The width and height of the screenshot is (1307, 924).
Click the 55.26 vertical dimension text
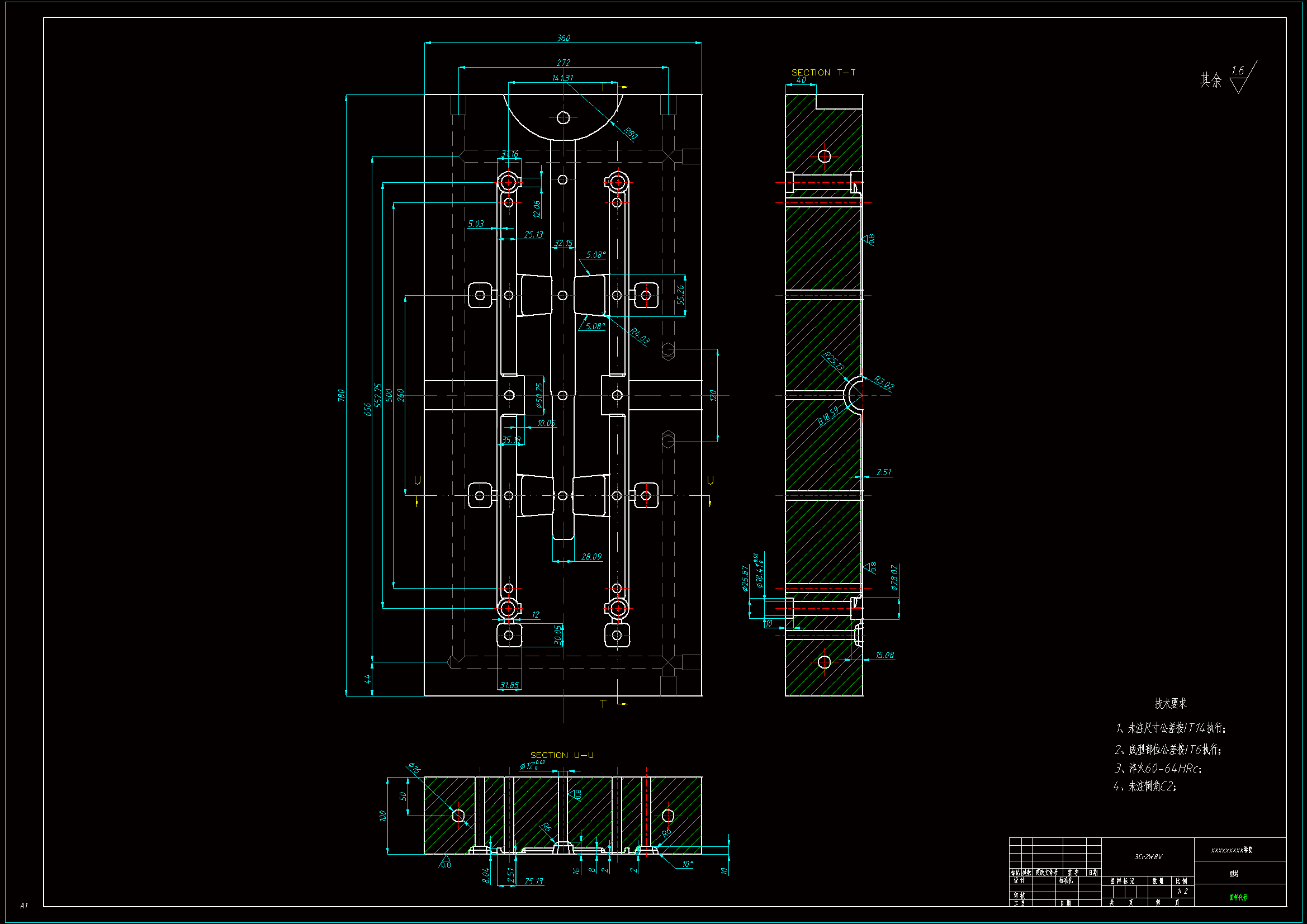pyautogui.click(x=680, y=295)
